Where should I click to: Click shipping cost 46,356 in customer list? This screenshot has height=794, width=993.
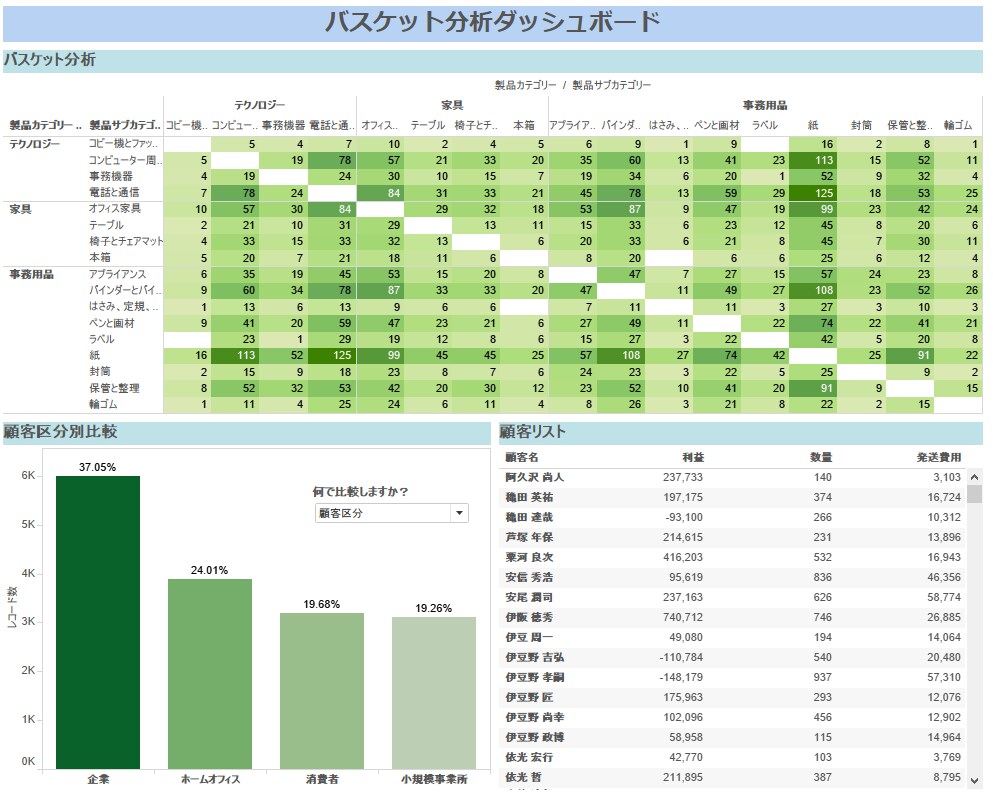tap(944, 577)
